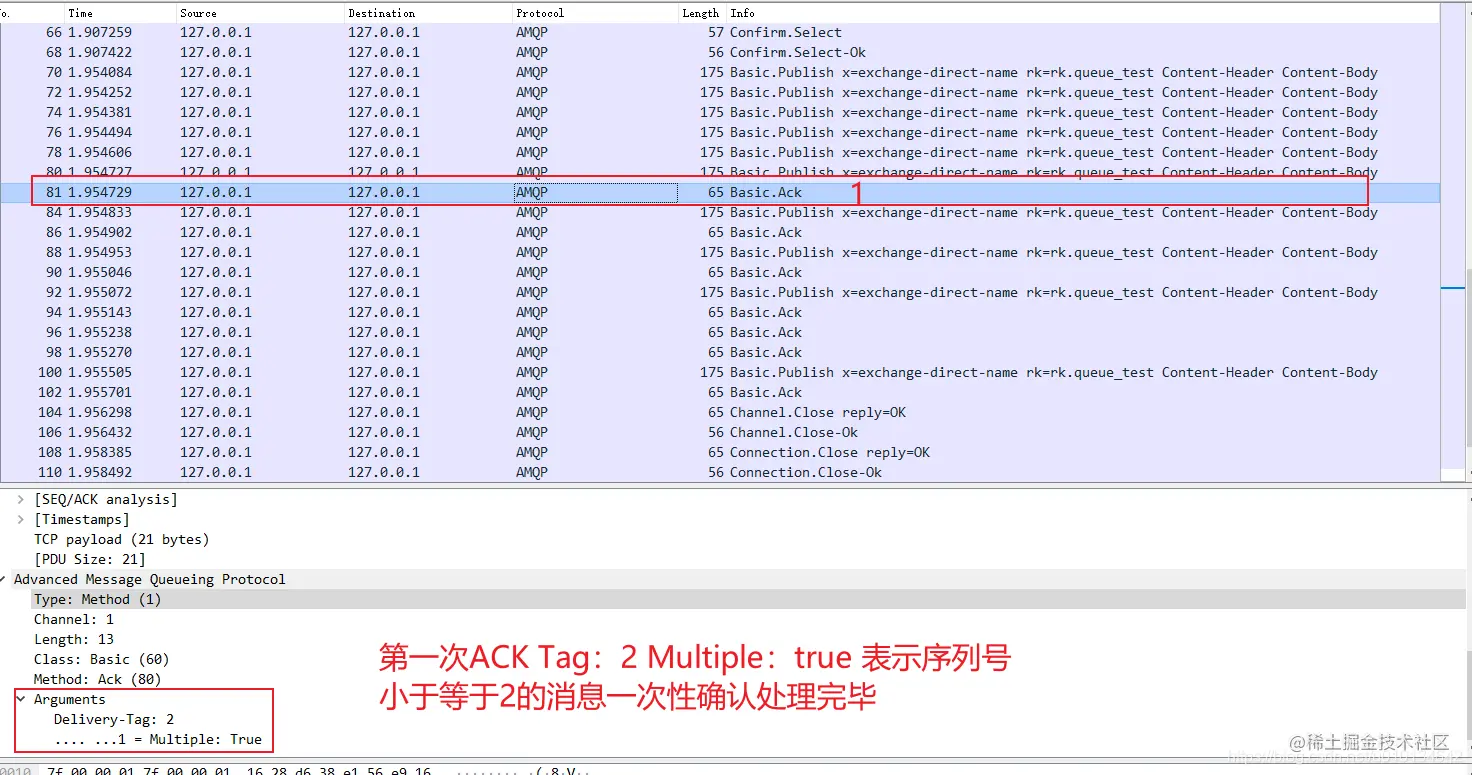Viewport: 1472px width, 775px height.
Task: Select the Method: Ack (80) field
Action: point(98,679)
